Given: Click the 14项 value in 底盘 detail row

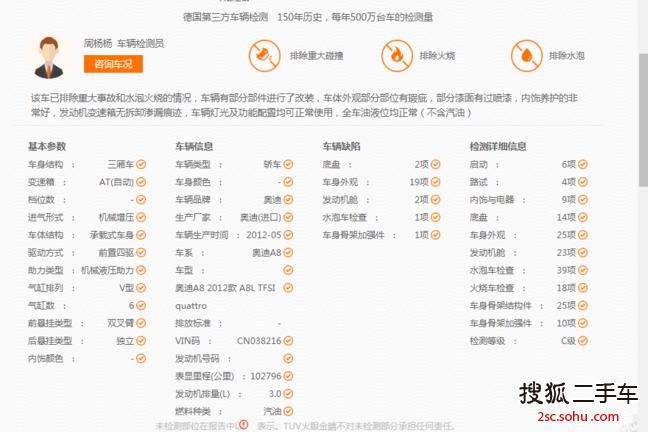Looking at the screenshot, I should coord(566,217).
